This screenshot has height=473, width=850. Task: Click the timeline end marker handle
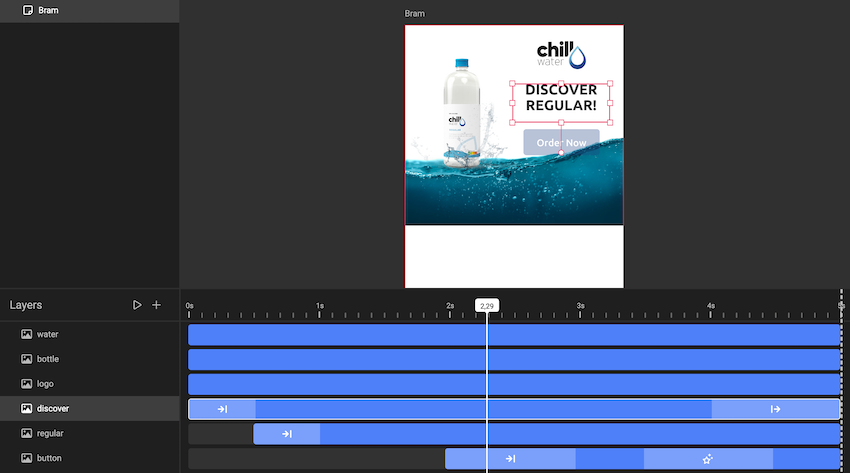(x=841, y=306)
